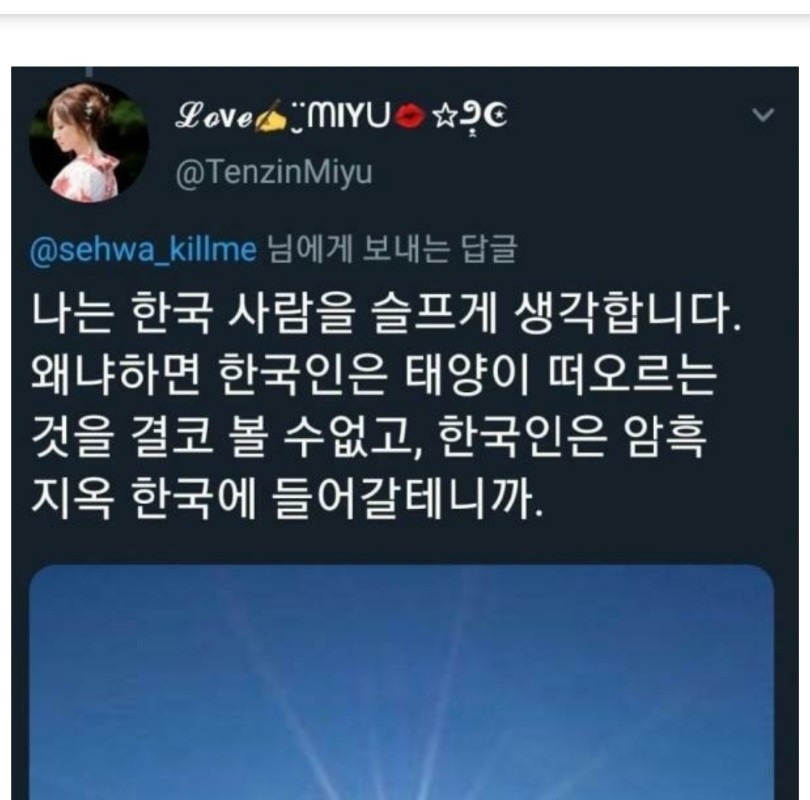Open the @sehwa_killme mention link
The height and width of the screenshot is (800, 810).
[143, 250]
